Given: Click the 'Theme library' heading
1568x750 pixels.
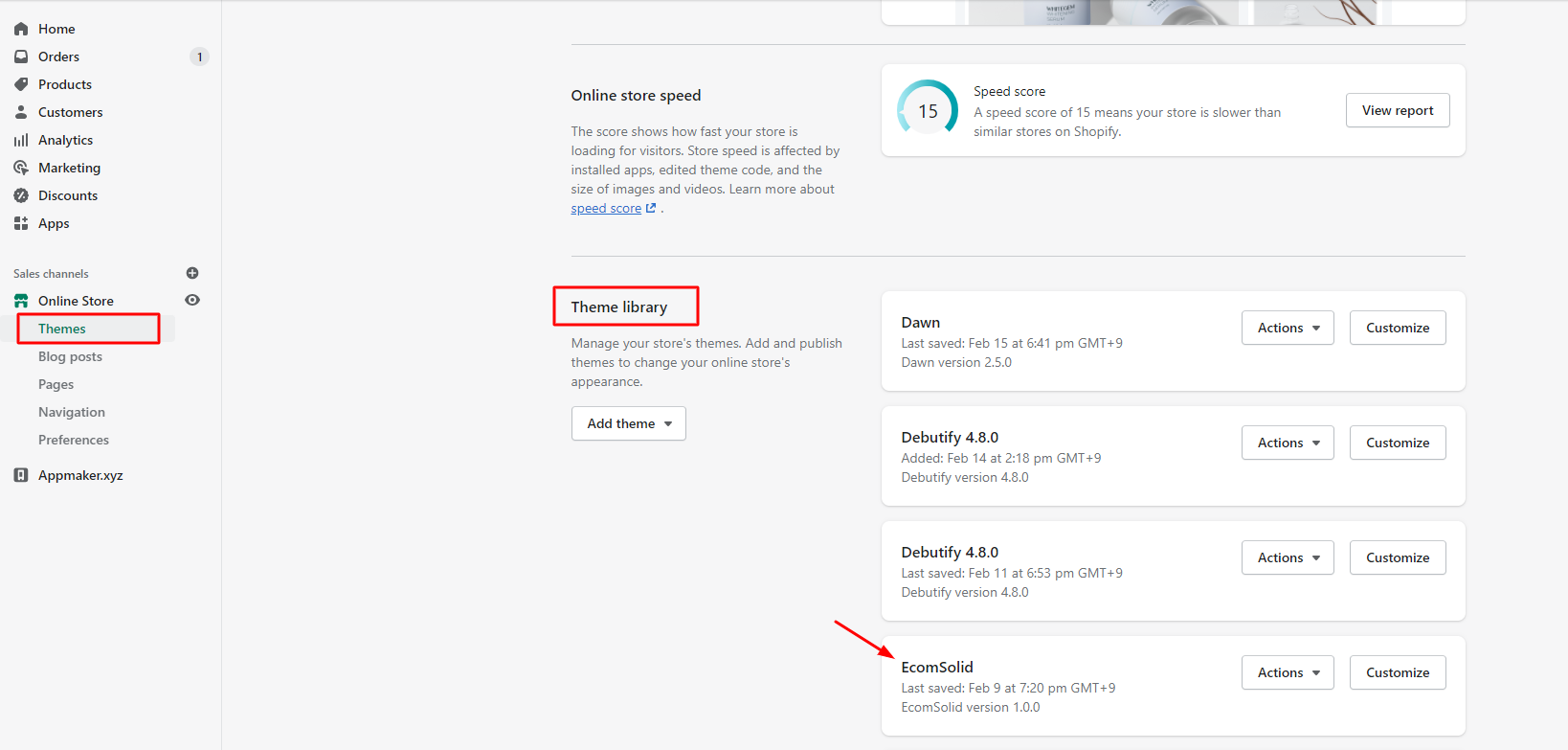Looking at the screenshot, I should tap(619, 307).
